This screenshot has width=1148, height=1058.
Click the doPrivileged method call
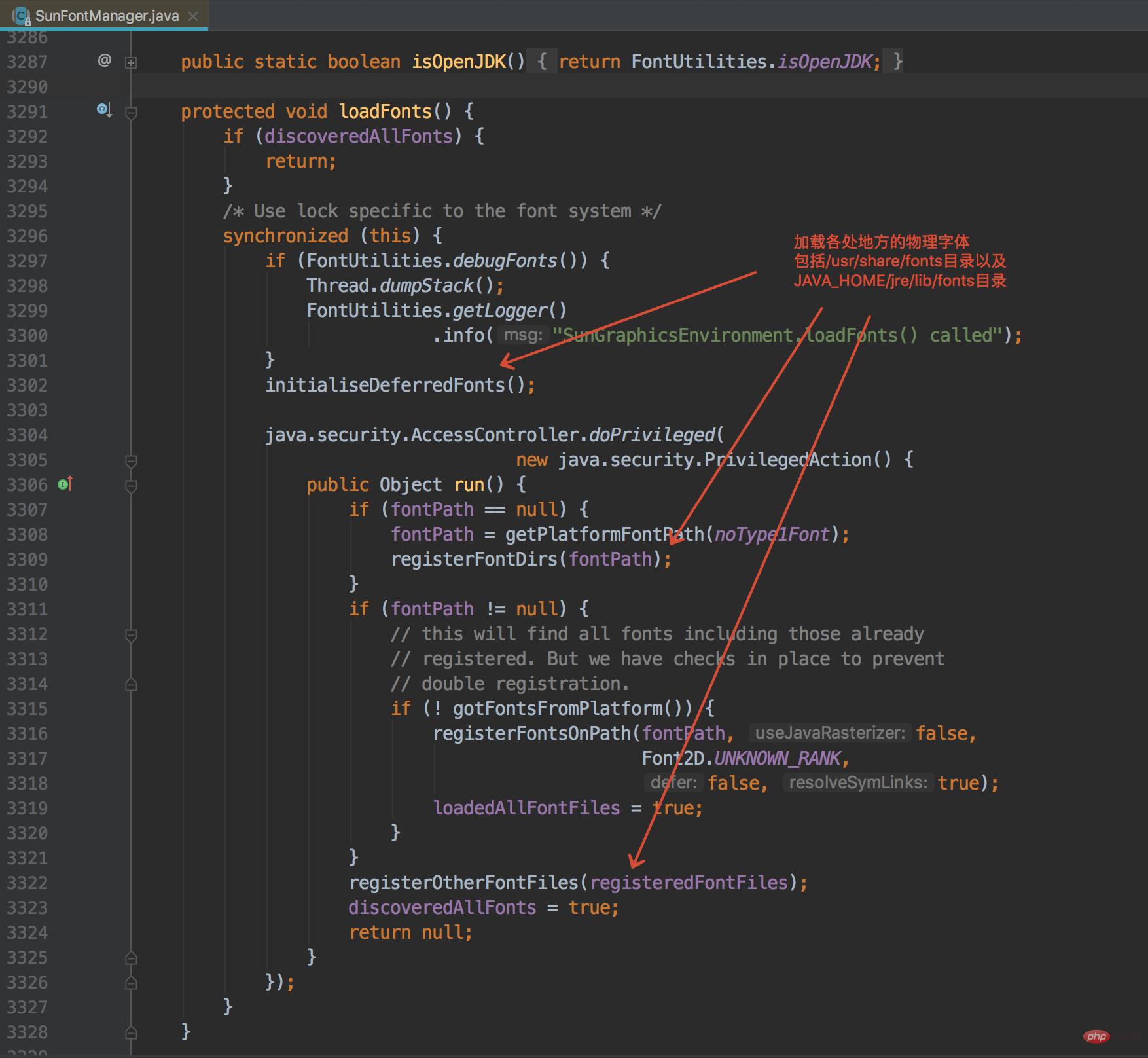[652, 435]
